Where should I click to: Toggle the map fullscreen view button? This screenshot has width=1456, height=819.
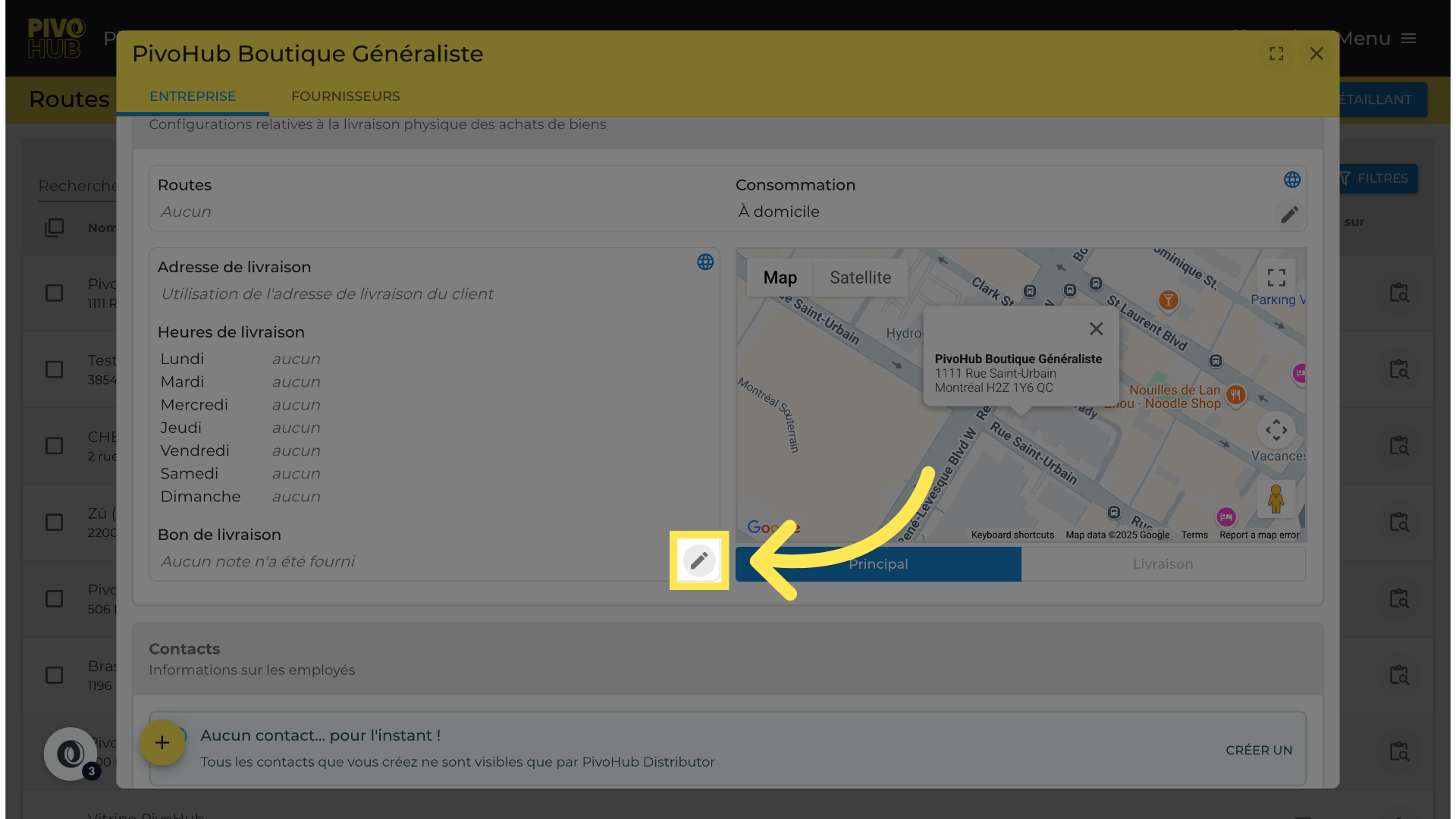click(x=1276, y=278)
